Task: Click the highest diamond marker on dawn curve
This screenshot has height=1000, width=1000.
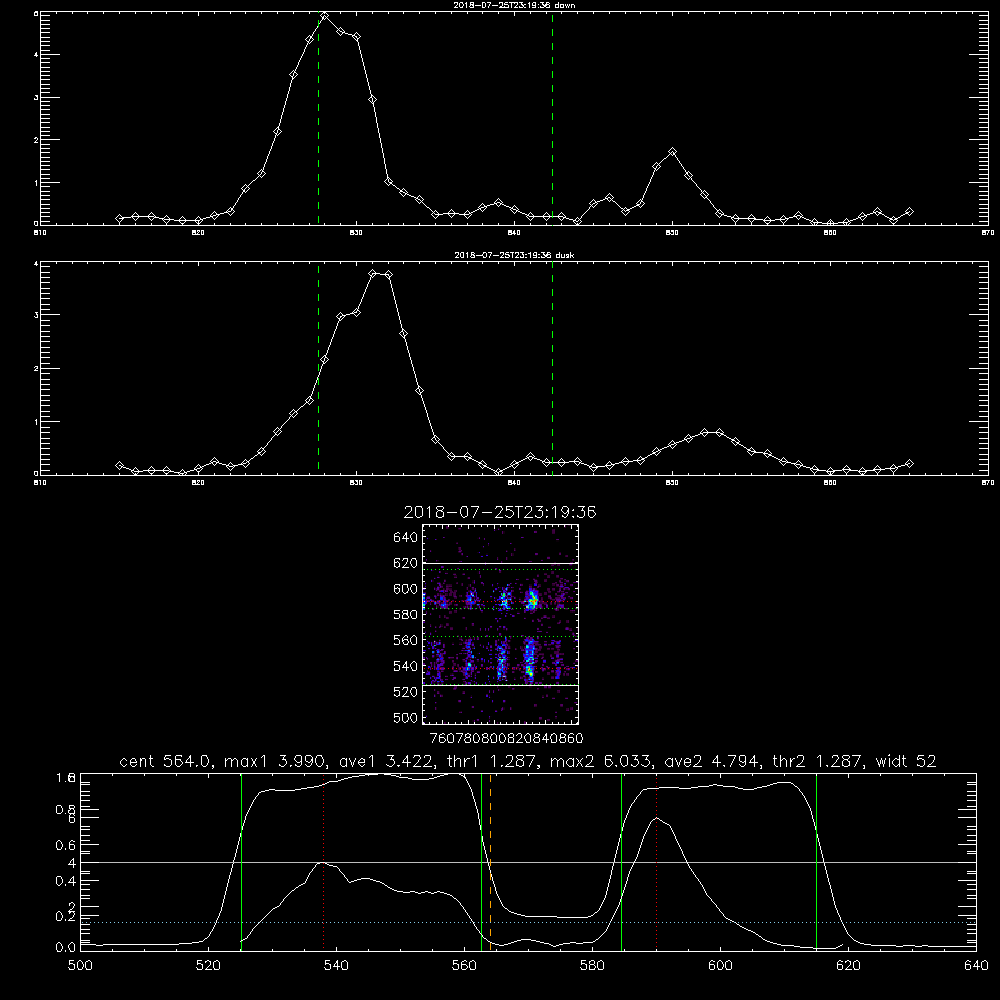Action: click(x=325, y=16)
